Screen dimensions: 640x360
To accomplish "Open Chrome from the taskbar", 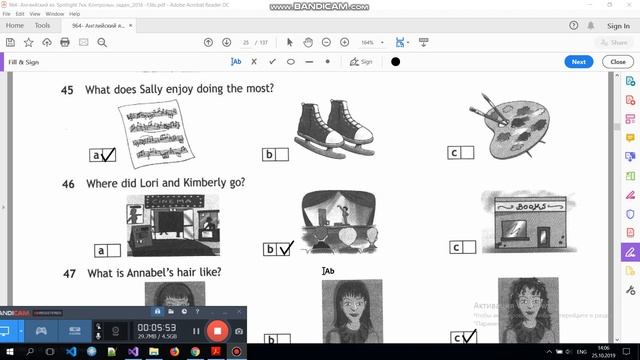I will [x=195, y=351].
